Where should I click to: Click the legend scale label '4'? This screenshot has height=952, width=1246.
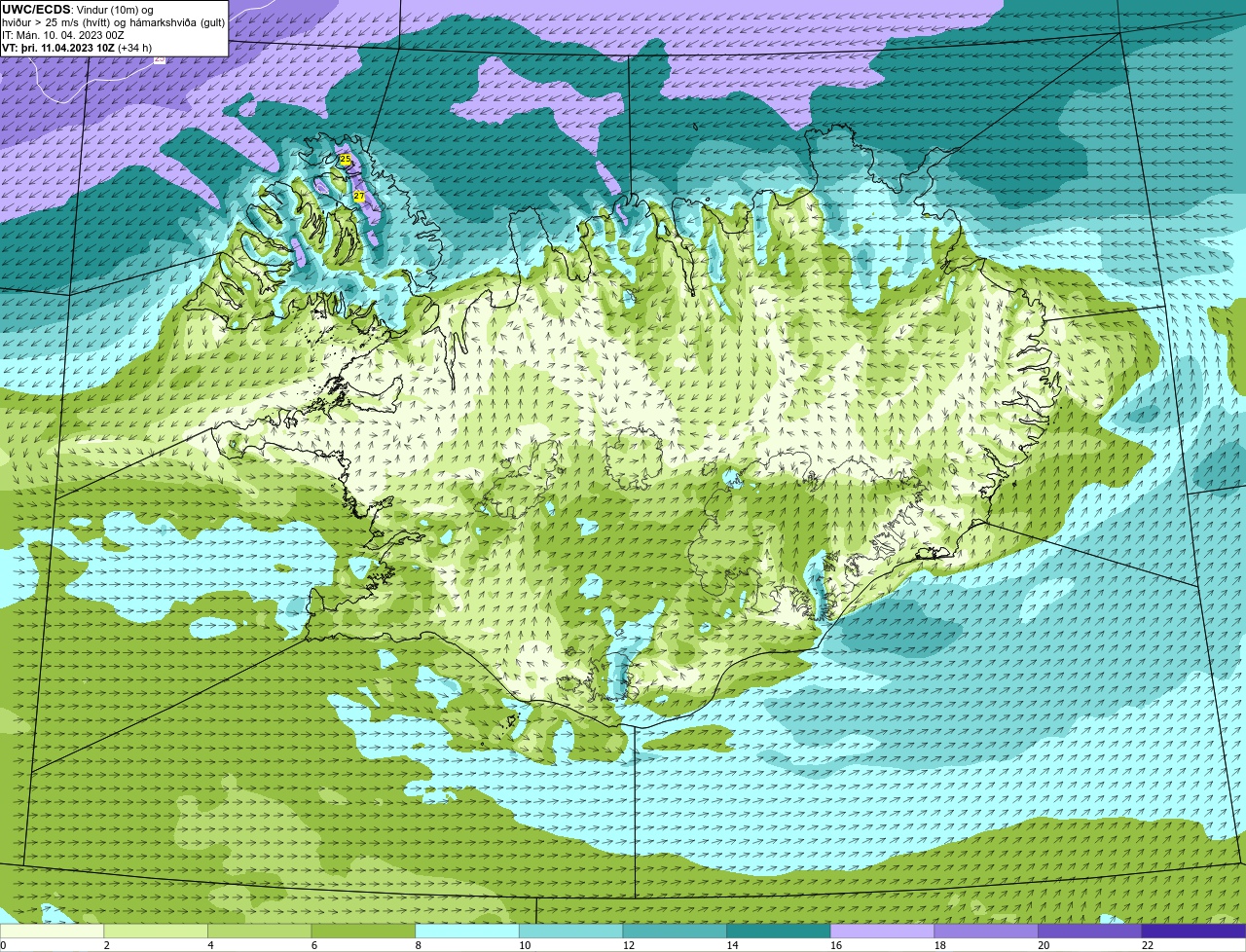(210, 945)
